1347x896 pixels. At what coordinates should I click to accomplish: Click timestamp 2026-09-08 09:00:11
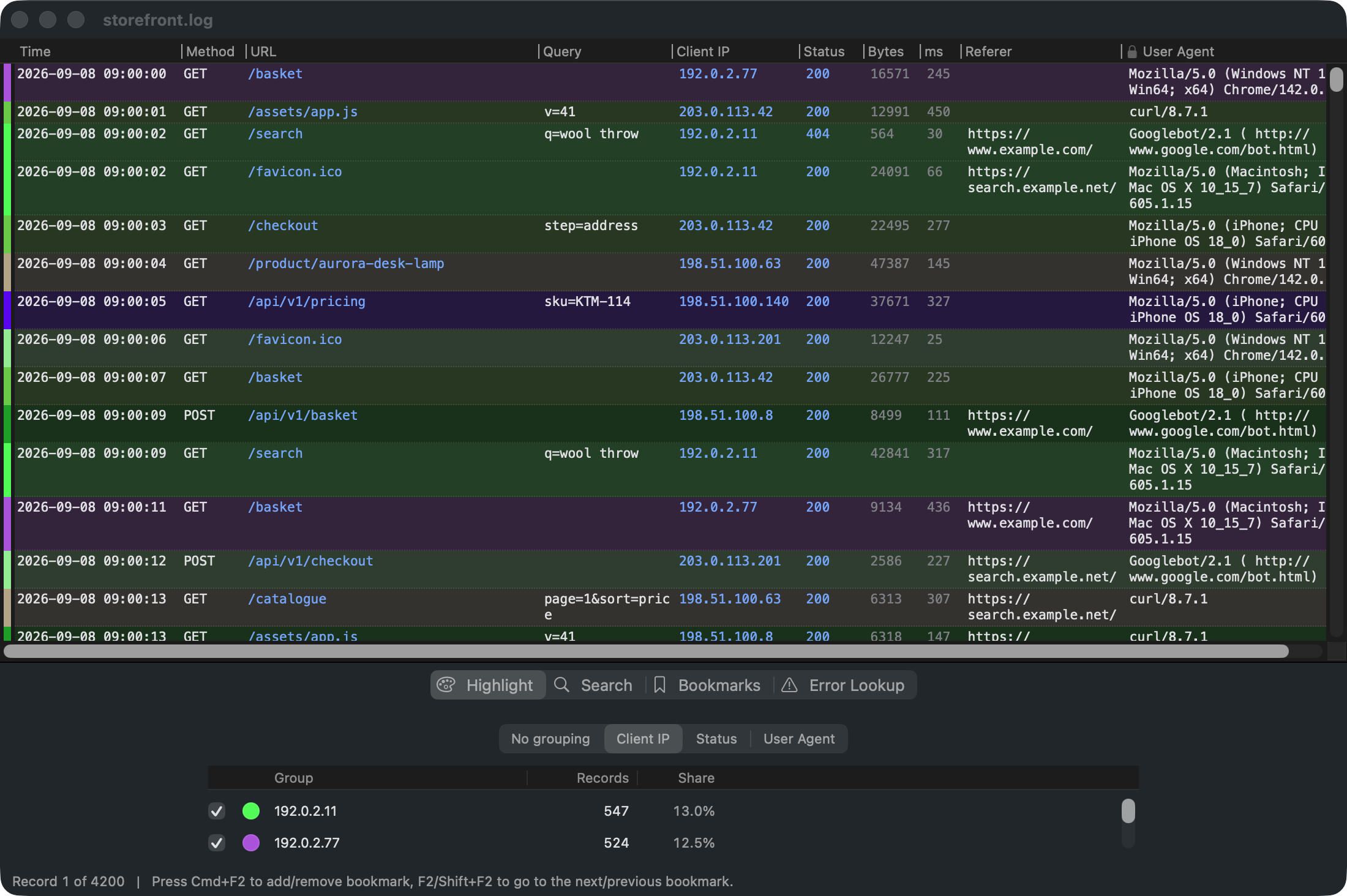pos(92,507)
